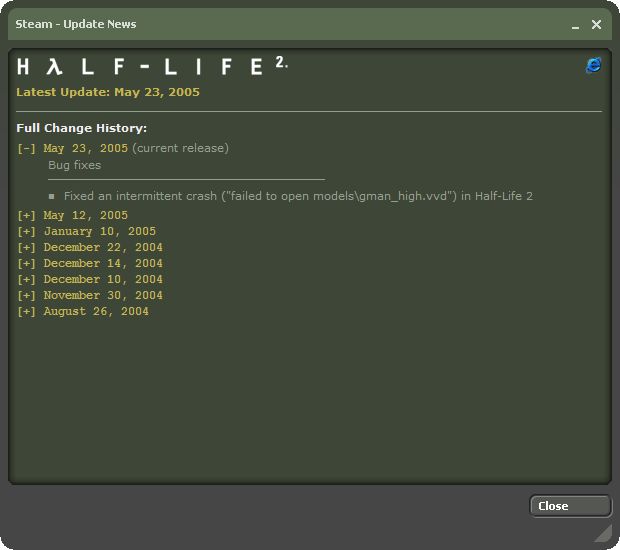Click the January 10, 2005 date link
The height and width of the screenshot is (550, 620).
(x=100, y=231)
